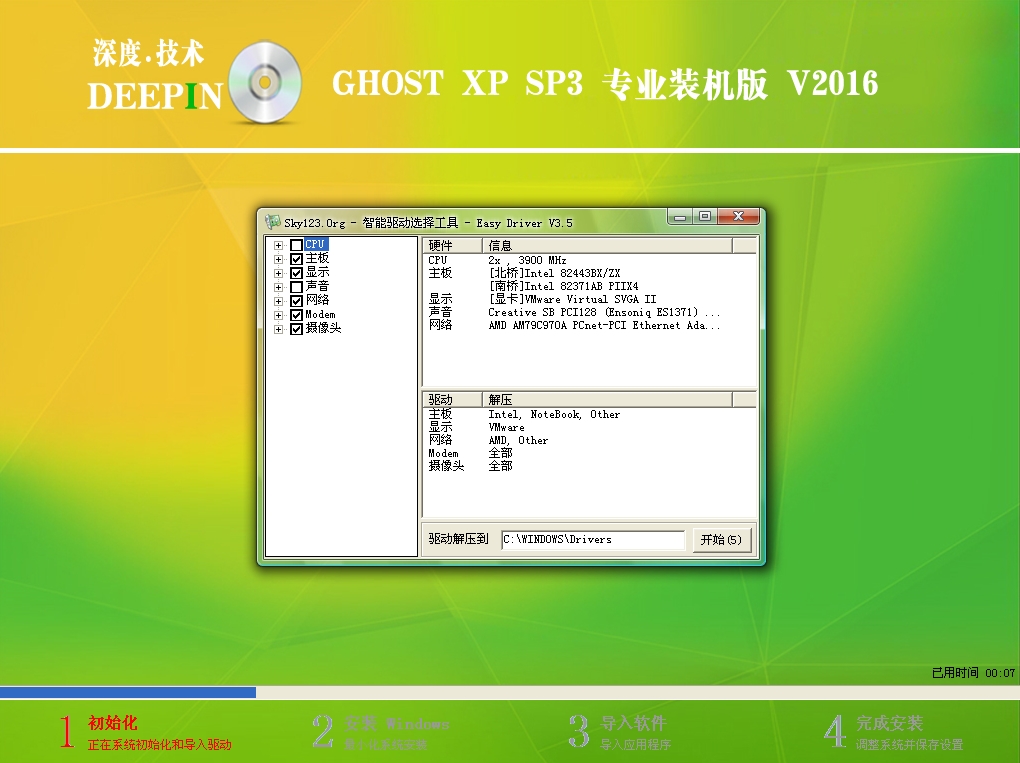Expand the 显示 tree node
The width and height of the screenshot is (1020, 763).
[x=278, y=273]
